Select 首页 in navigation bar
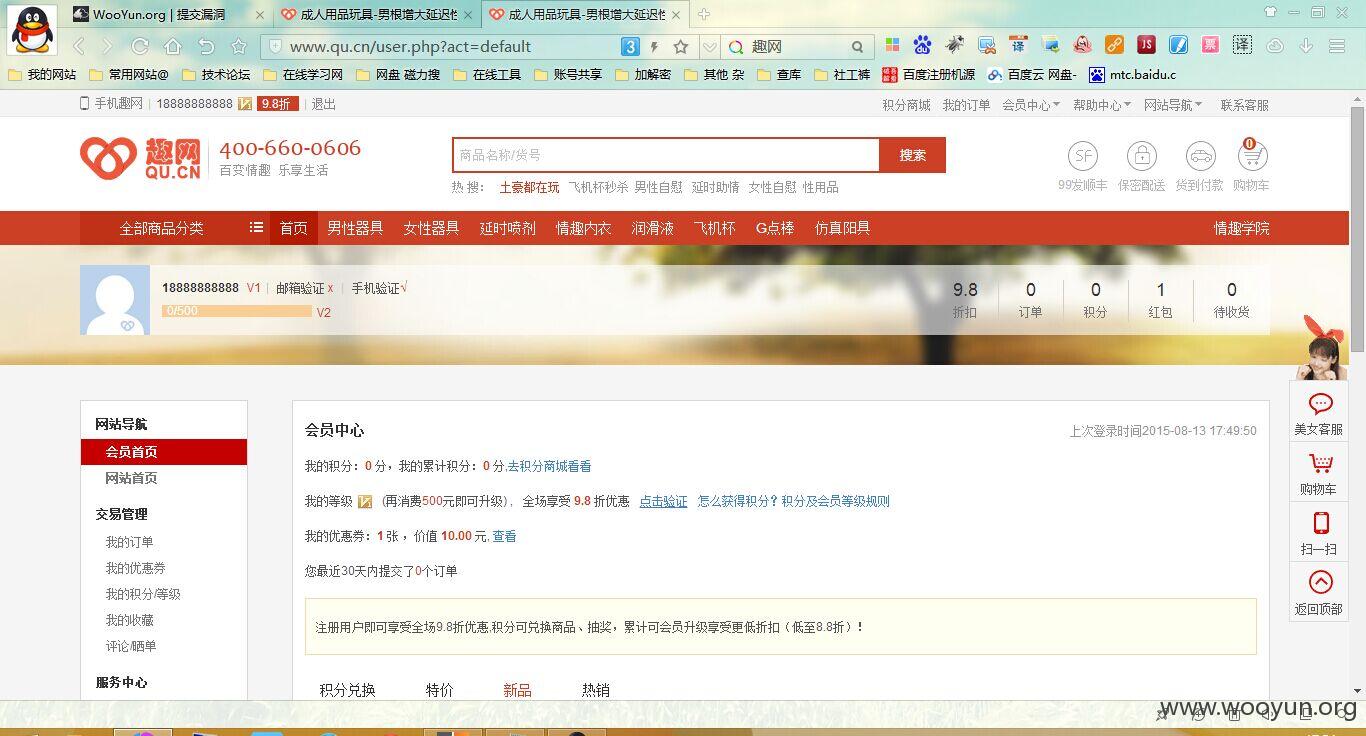1366x736 pixels. (x=293, y=228)
